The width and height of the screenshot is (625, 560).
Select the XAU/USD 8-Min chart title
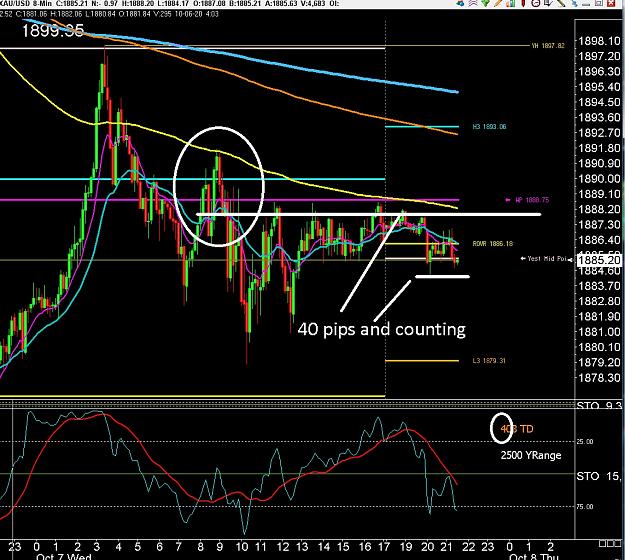(x=25, y=4)
